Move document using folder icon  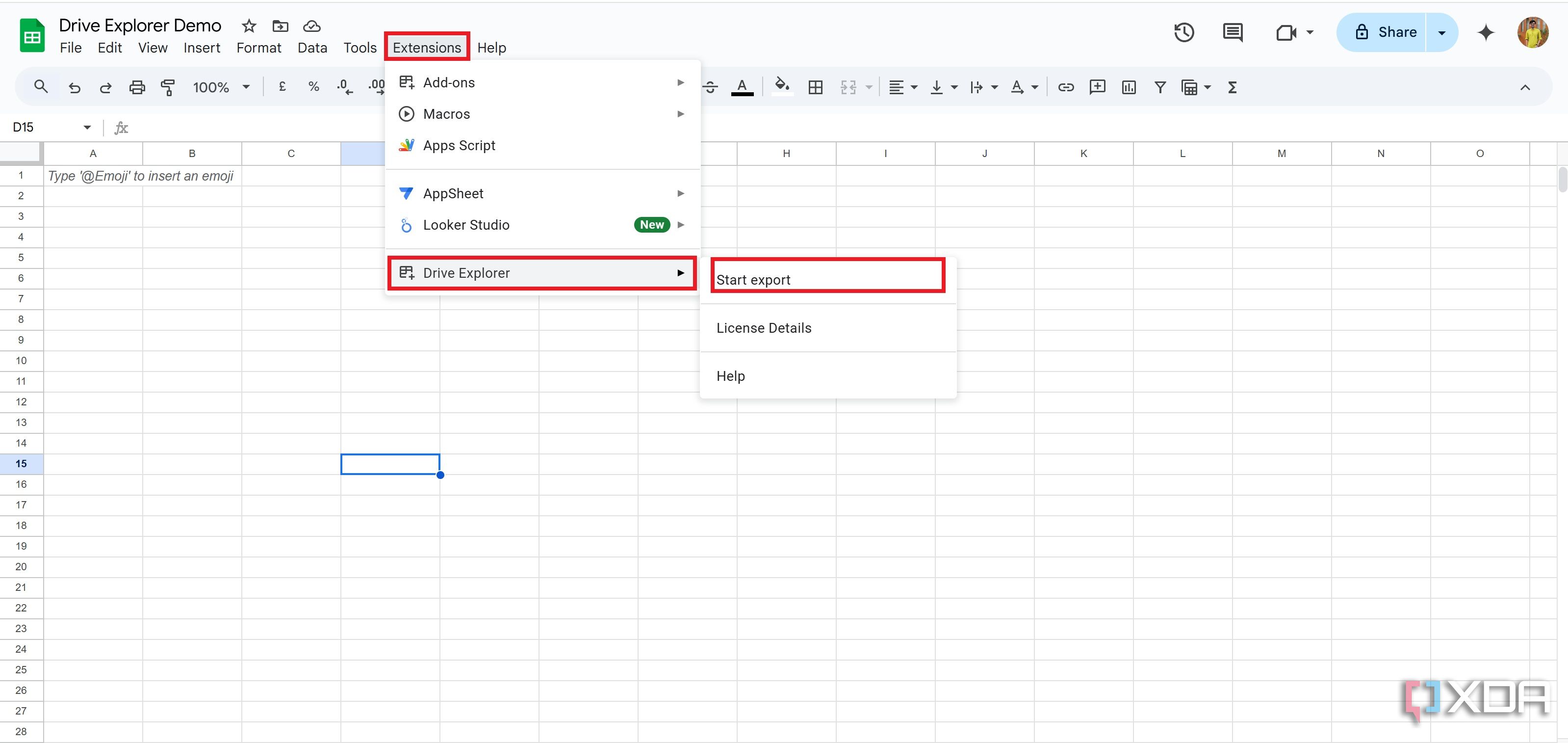(280, 26)
